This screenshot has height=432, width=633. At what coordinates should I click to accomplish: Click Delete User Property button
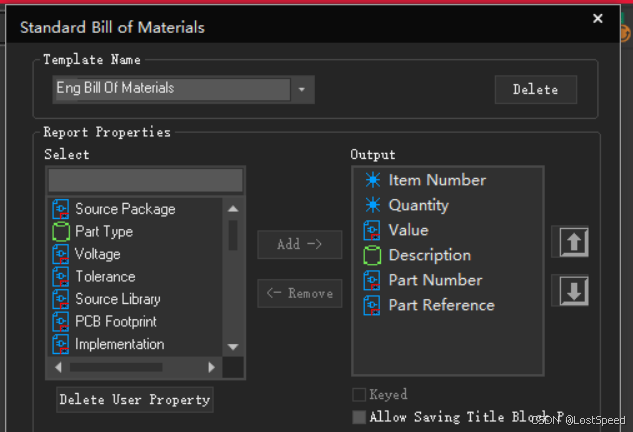[x=135, y=399]
